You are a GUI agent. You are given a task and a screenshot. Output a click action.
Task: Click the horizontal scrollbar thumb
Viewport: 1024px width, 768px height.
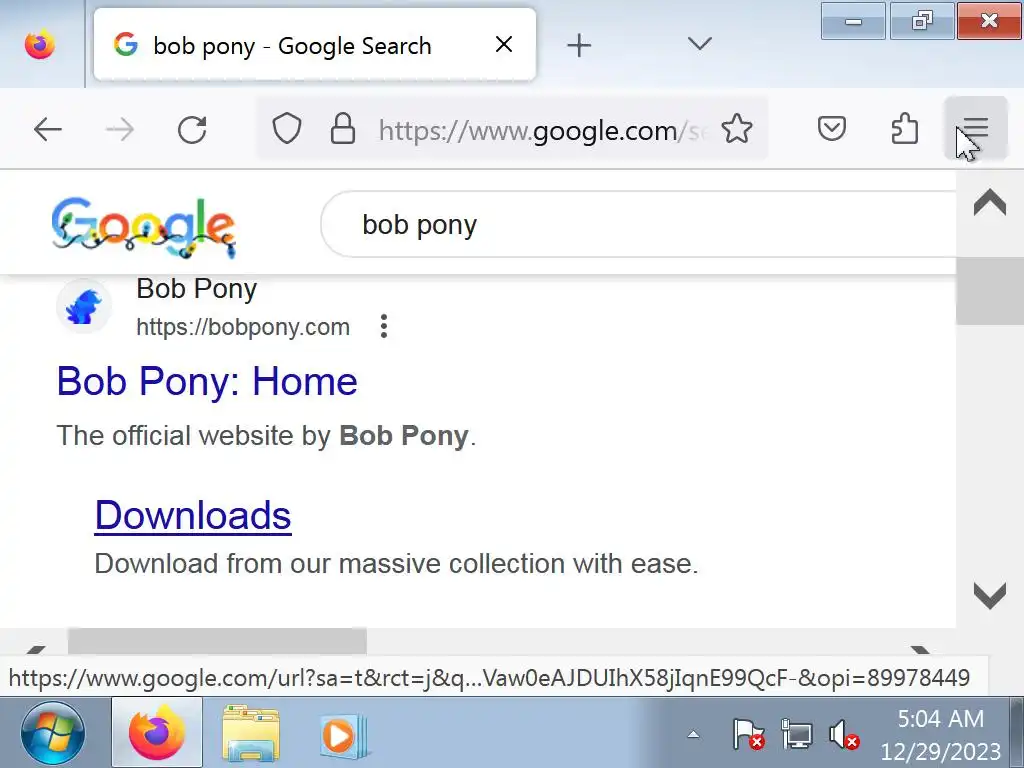(217, 641)
